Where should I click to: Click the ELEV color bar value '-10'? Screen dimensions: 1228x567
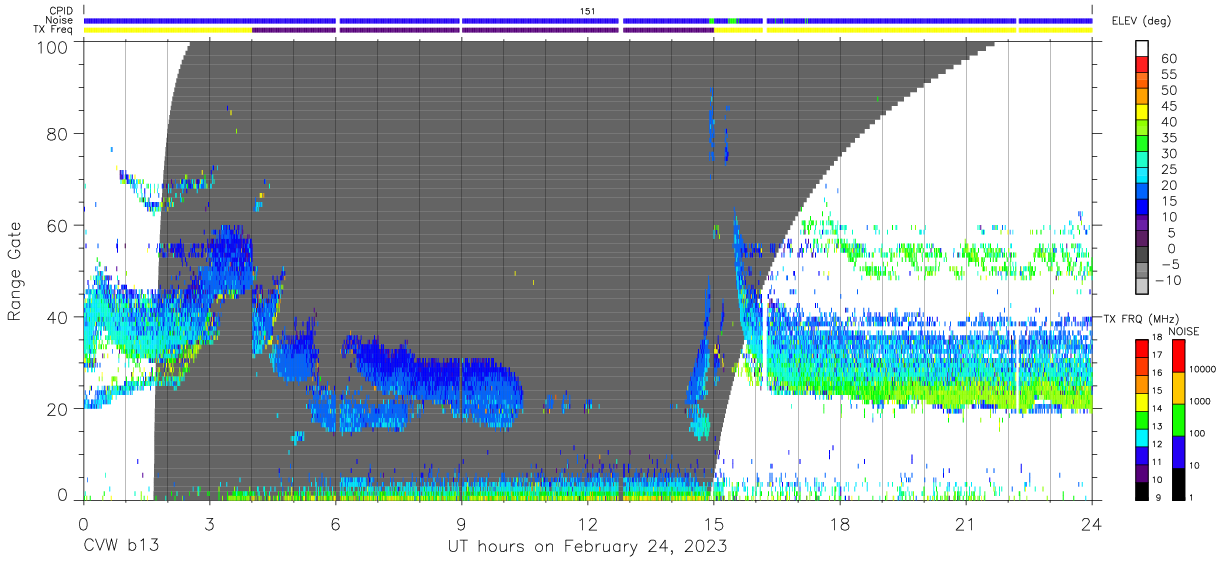point(1168,281)
